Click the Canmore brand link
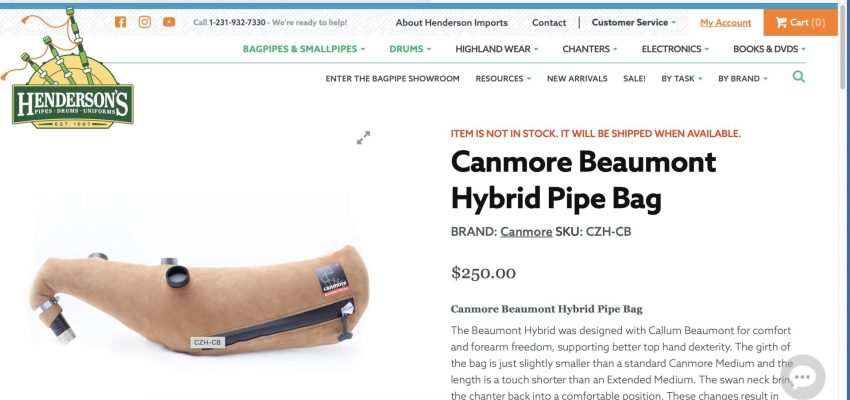 (526, 232)
